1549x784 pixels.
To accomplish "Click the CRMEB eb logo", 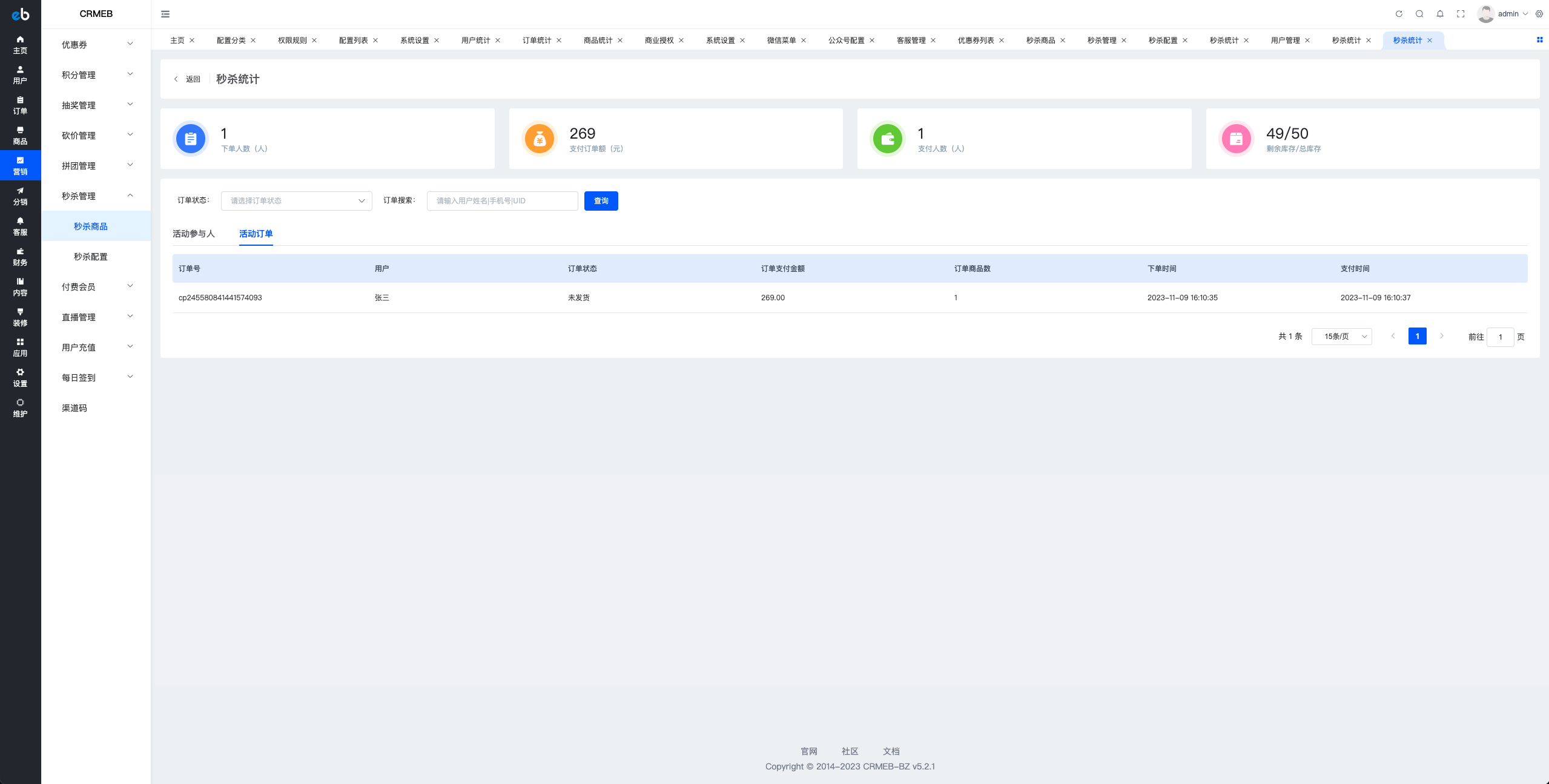I will click(21, 14).
